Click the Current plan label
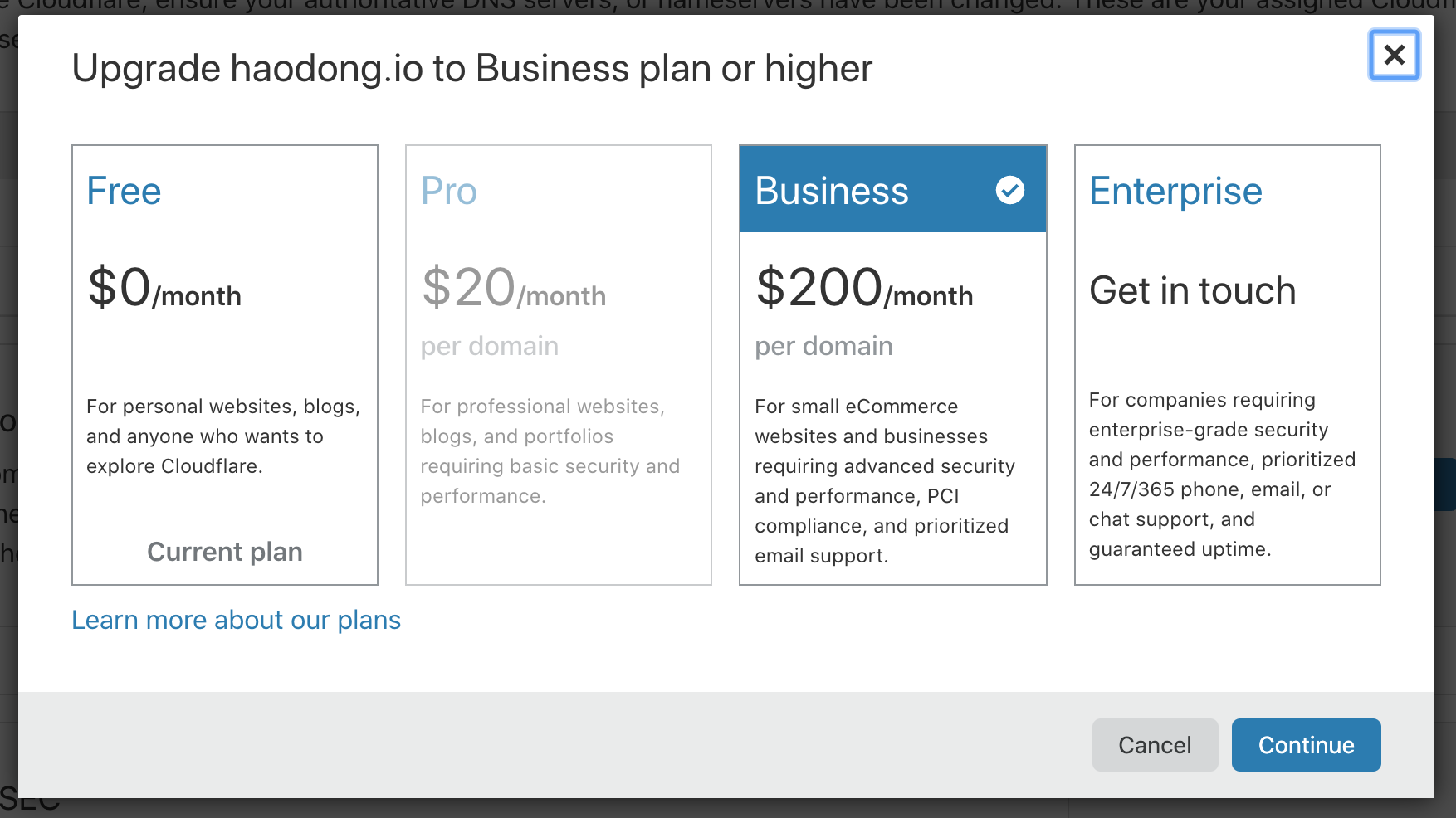The height and width of the screenshot is (818, 1456). [x=224, y=552]
